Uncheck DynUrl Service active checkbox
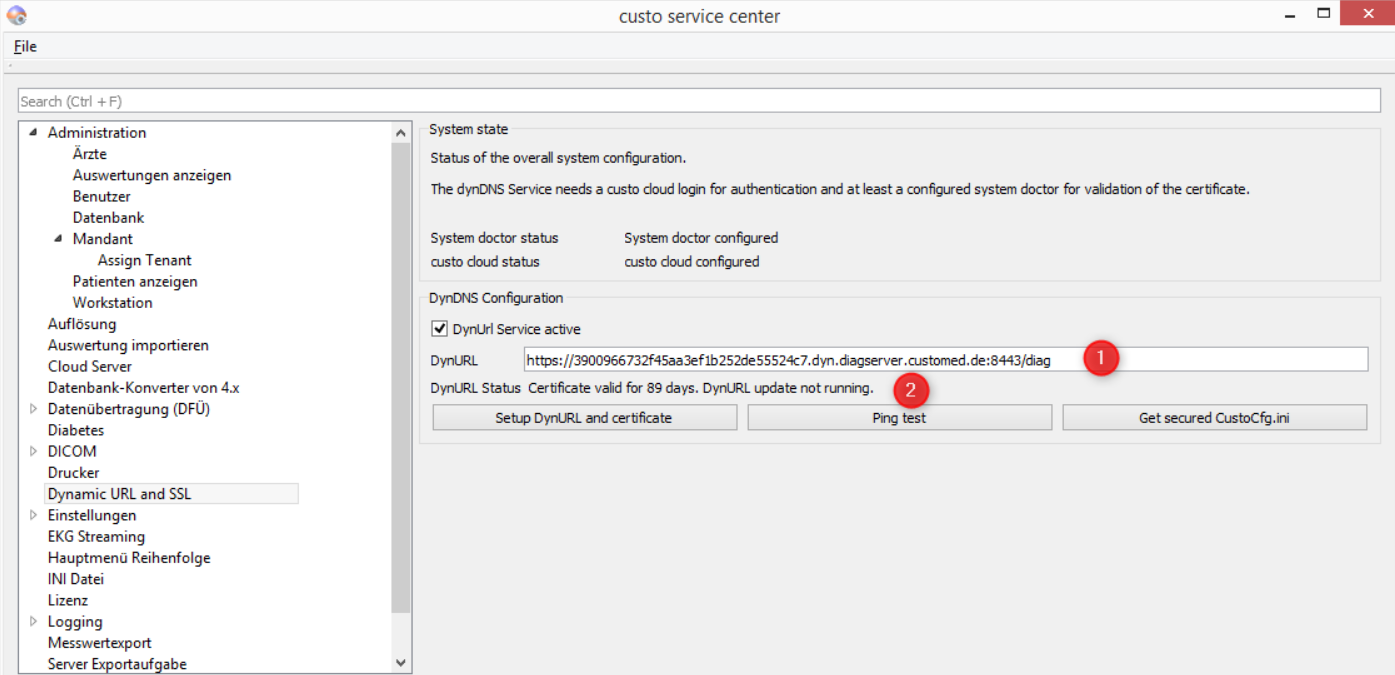The width and height of the screenshot is (1395, 675). click(439, 328)
